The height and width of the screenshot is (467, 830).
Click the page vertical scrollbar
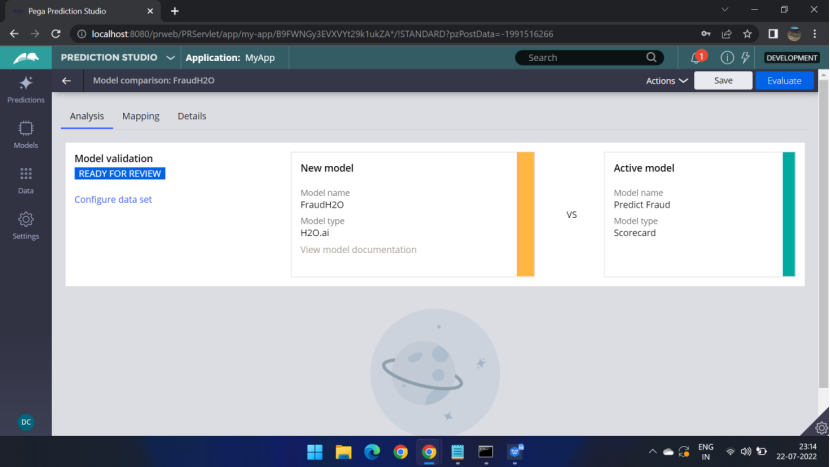click(x=823, y=233)
